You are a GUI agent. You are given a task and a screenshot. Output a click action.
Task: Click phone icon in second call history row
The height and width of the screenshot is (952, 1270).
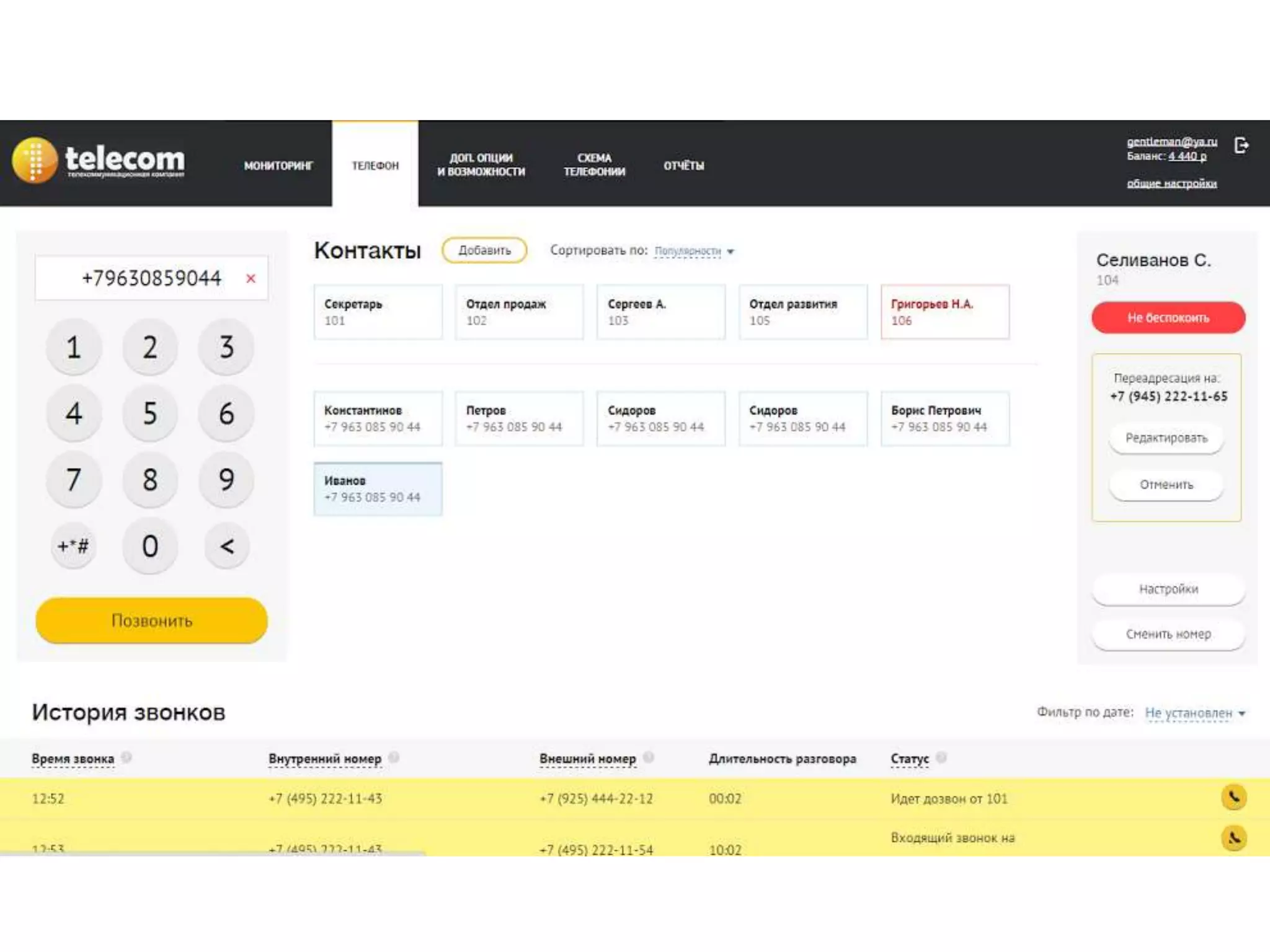point(1233,838)
